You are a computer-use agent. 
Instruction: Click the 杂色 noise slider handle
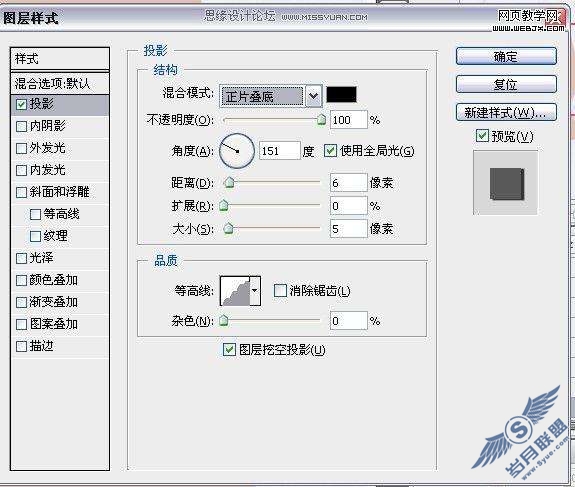pos(224,321)
